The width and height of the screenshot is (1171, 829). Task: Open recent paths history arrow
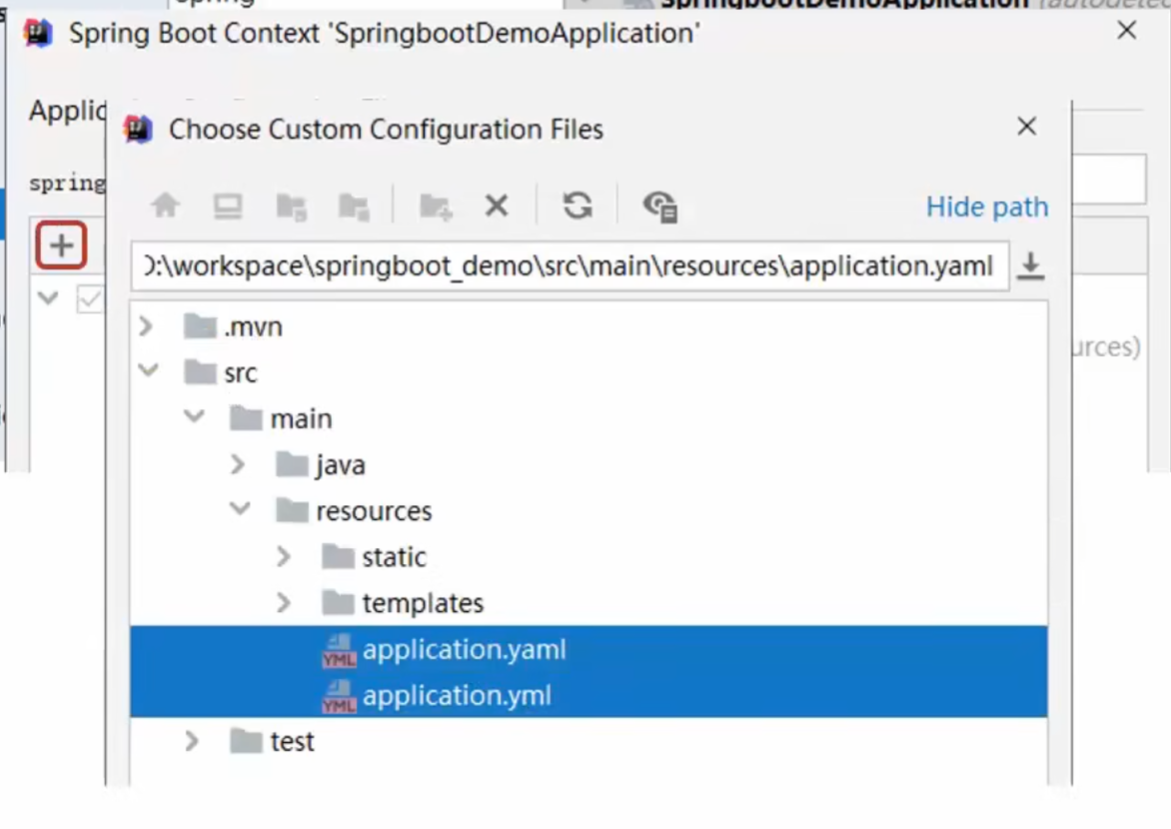coord(1031,266)
